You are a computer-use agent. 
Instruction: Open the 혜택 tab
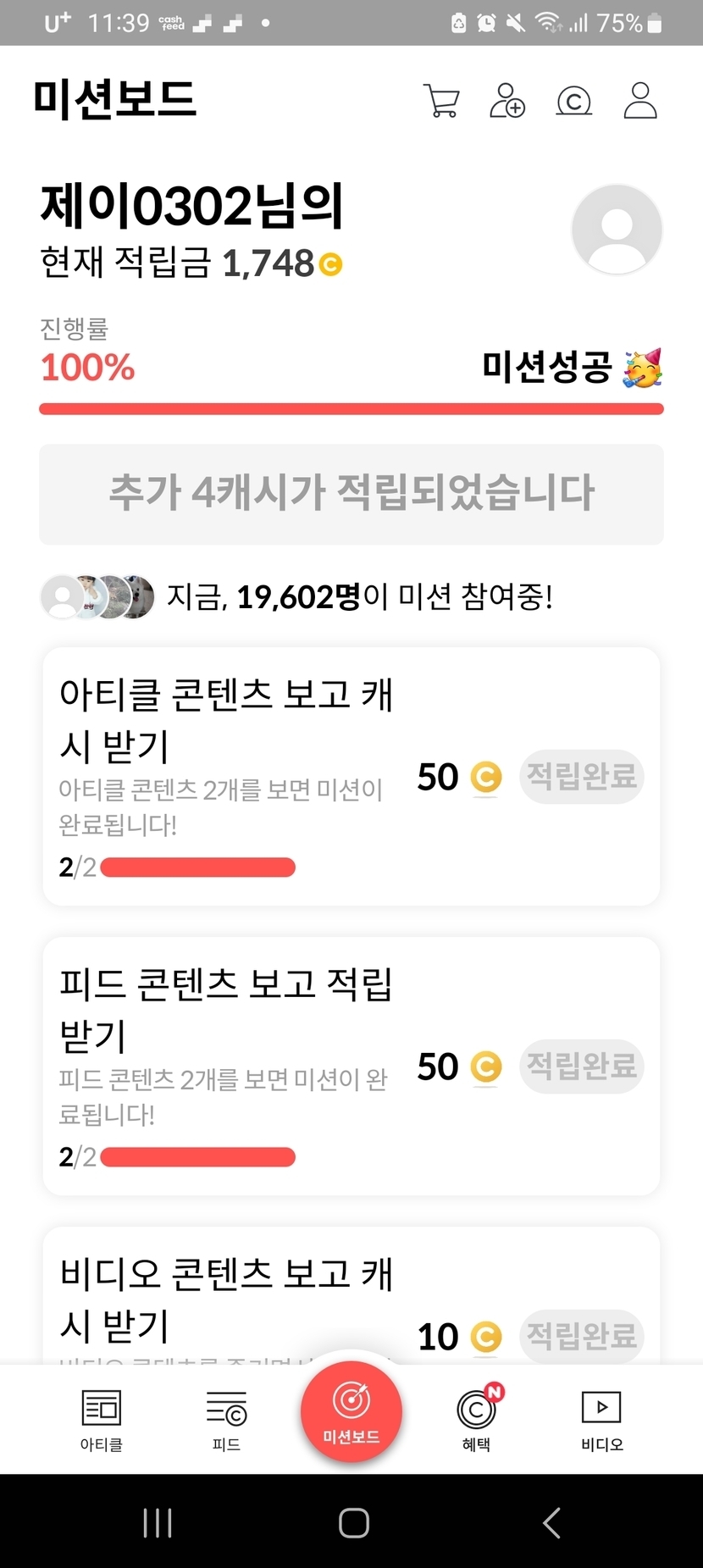(x=477, y=1421)
